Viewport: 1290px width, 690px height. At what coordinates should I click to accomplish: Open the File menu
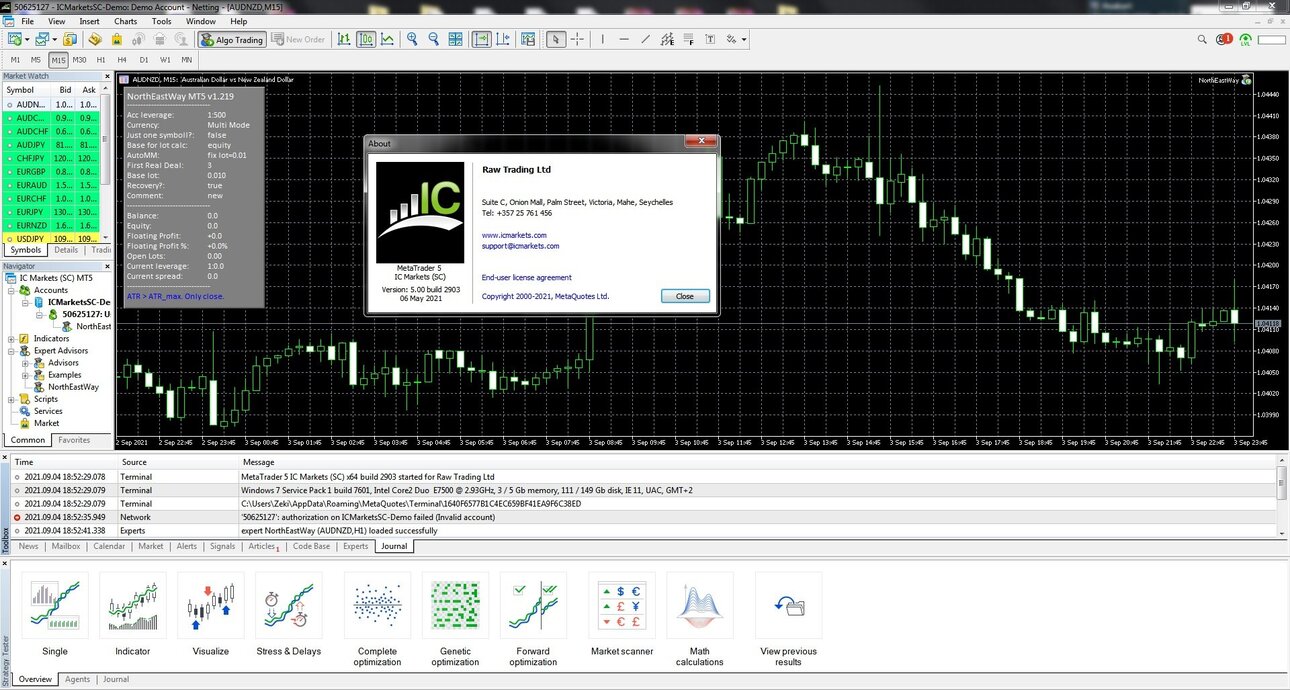pos(26,21)
